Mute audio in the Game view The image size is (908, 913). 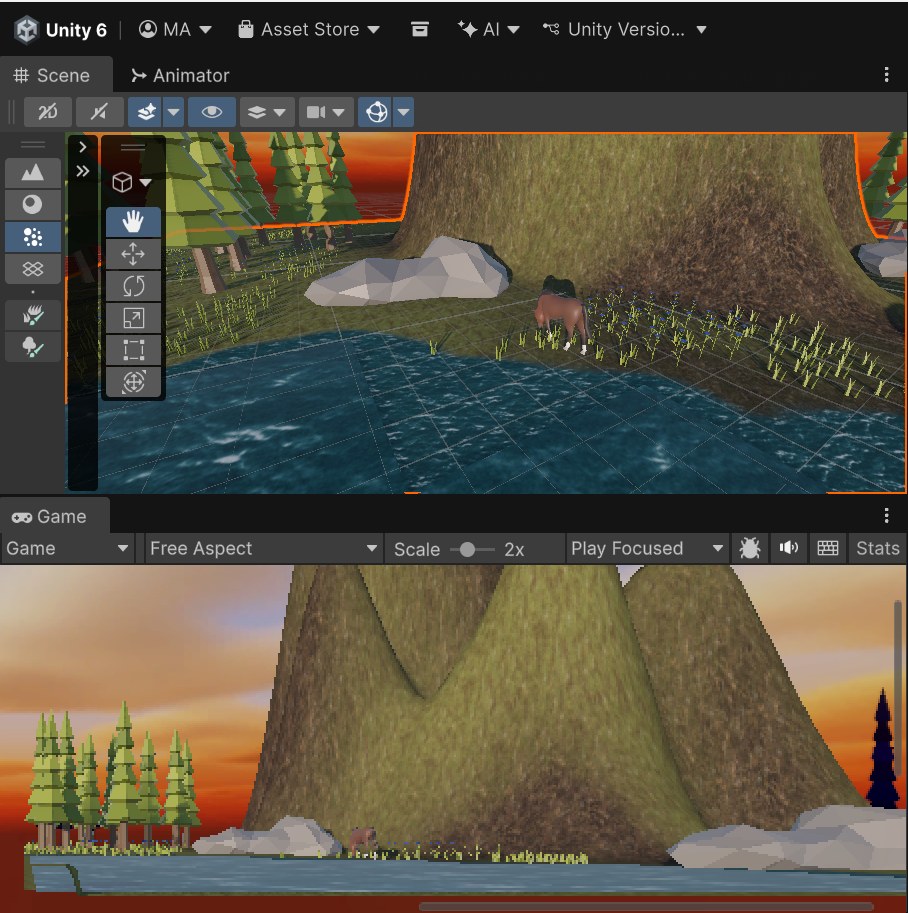[x=789, y=548]
